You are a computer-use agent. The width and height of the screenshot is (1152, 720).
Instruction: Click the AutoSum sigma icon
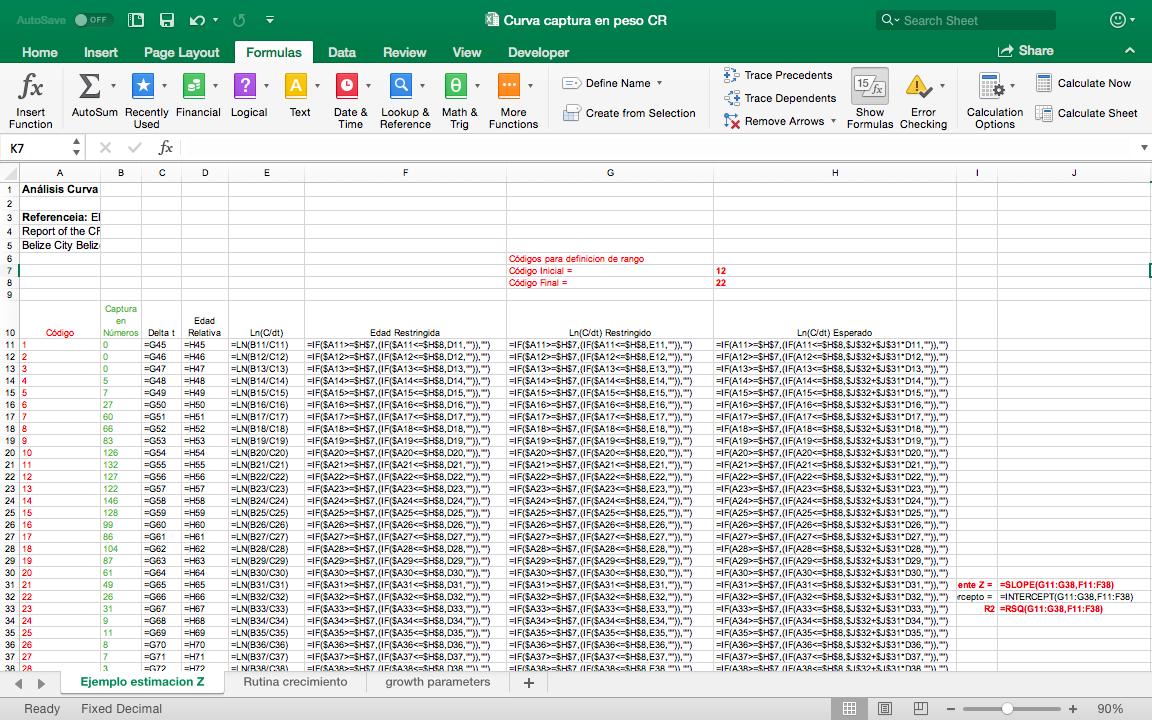click(x=89, y=86)
